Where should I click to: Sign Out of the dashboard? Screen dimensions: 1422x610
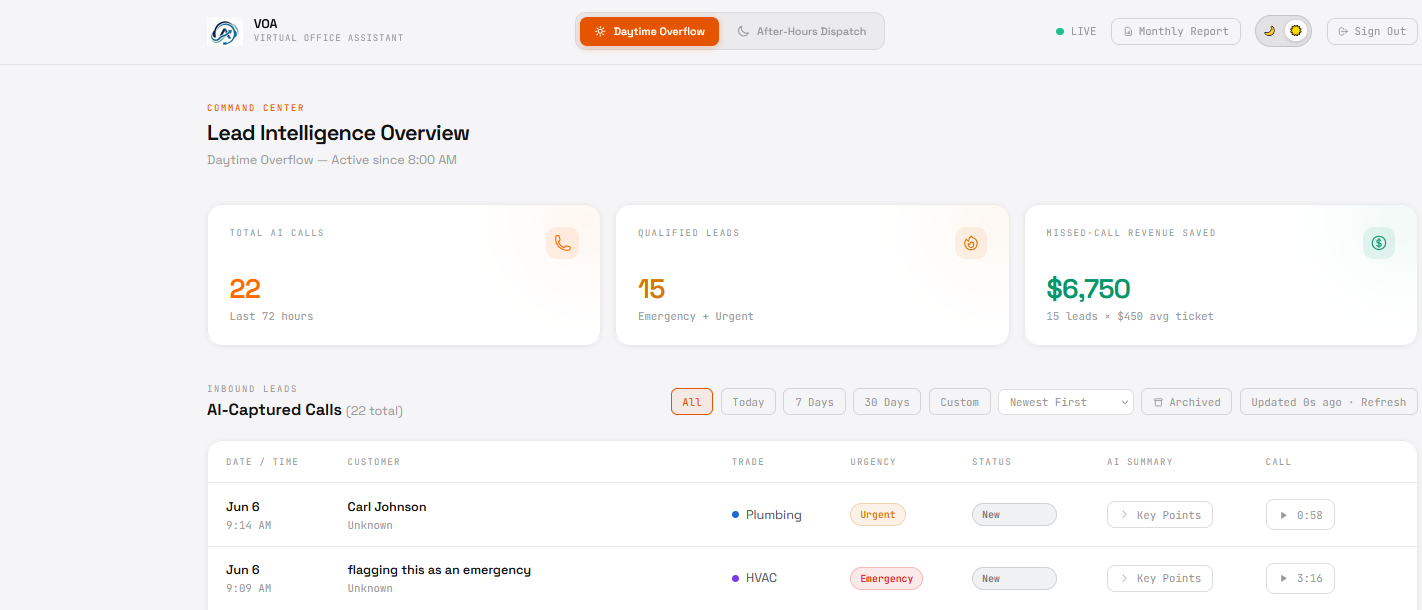coord(1372,31)
